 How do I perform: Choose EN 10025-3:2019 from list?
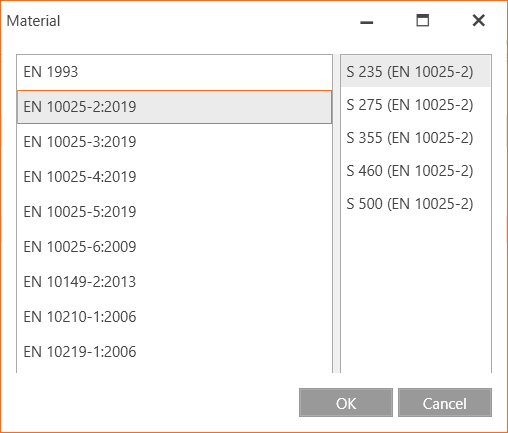coord(174,142)
